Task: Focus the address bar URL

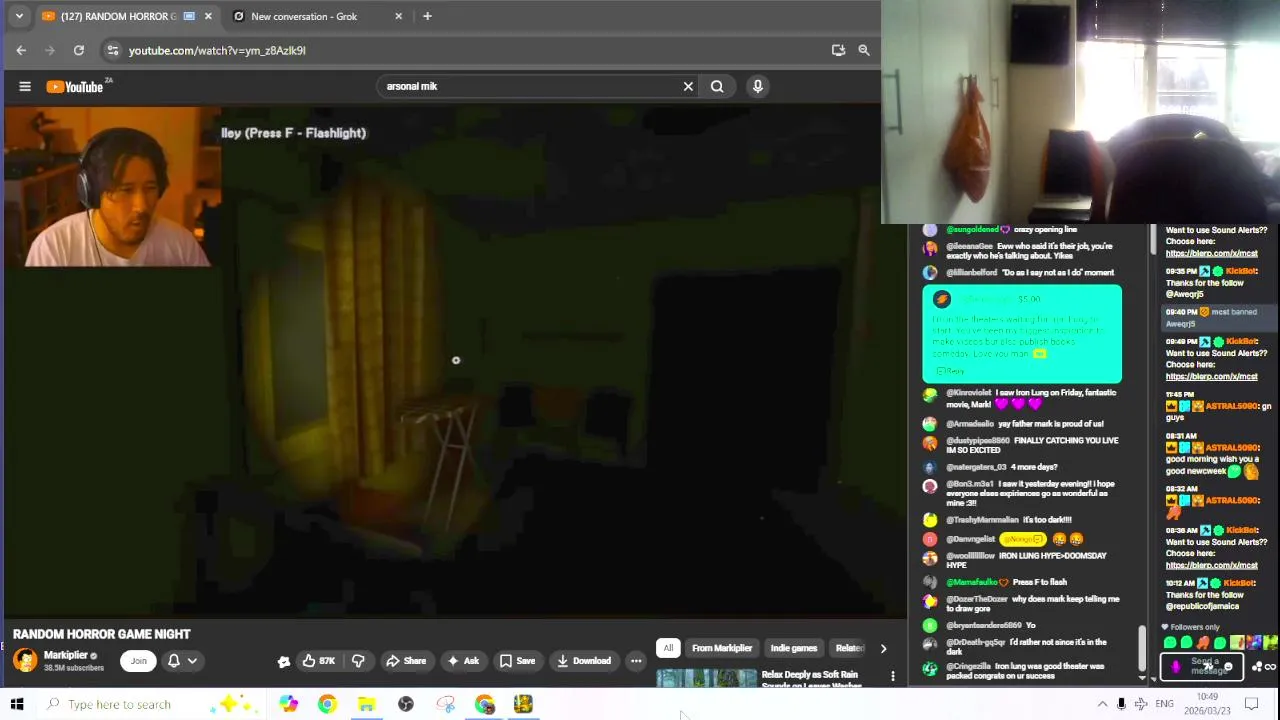Action: (217, 50)
